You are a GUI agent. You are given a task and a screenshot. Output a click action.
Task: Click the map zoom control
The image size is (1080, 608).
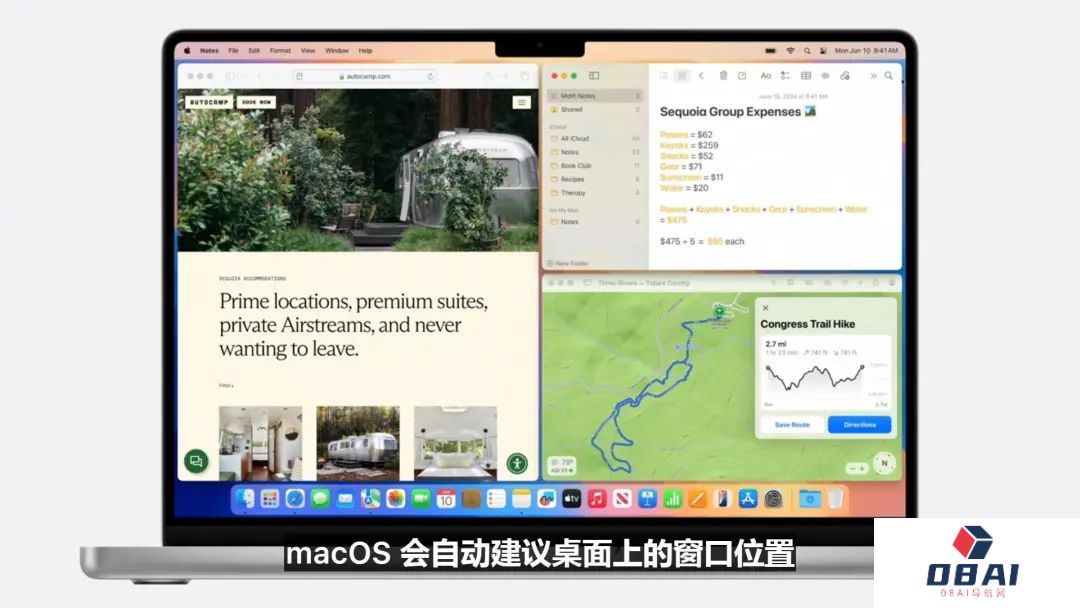(856, 468)
